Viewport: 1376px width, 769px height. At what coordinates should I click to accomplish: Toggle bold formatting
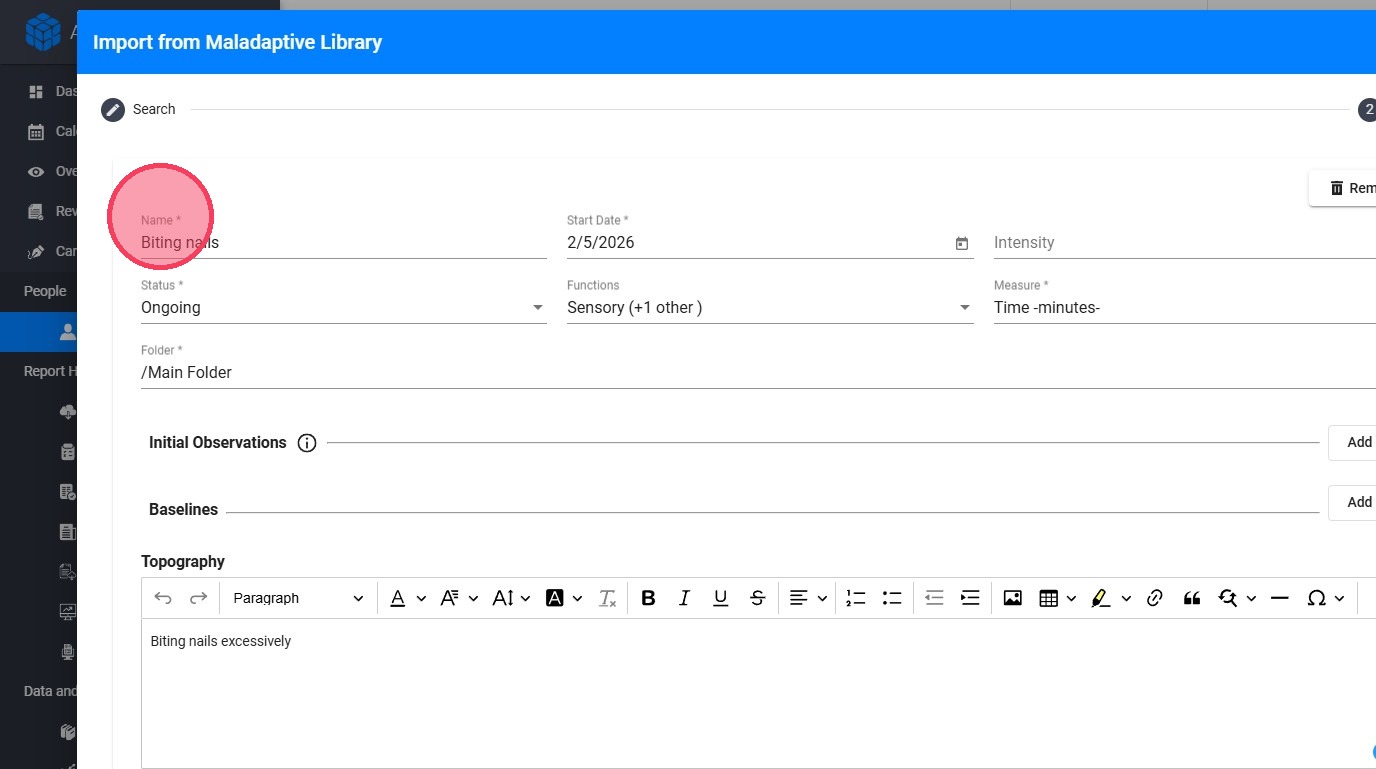(x=648, y=598)
